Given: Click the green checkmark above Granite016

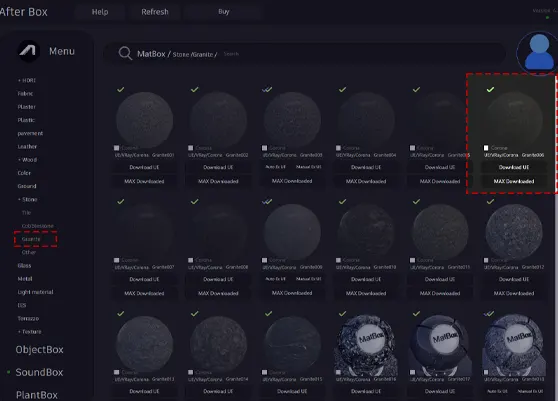Looking at the screenshot, I should (x=342, y=313).
